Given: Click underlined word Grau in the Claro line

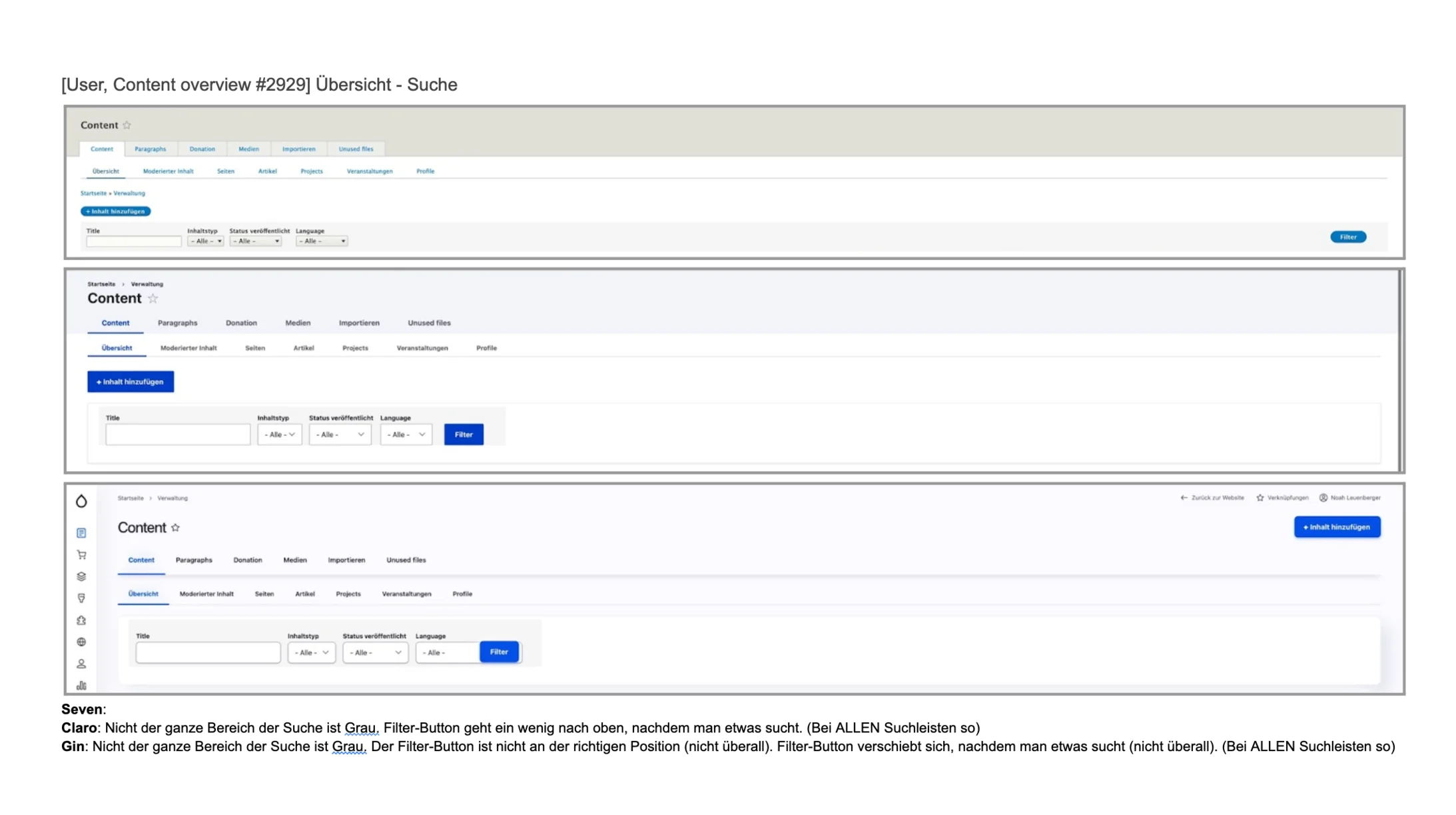Looking at the screenshot, I should [x=362, y=728].
